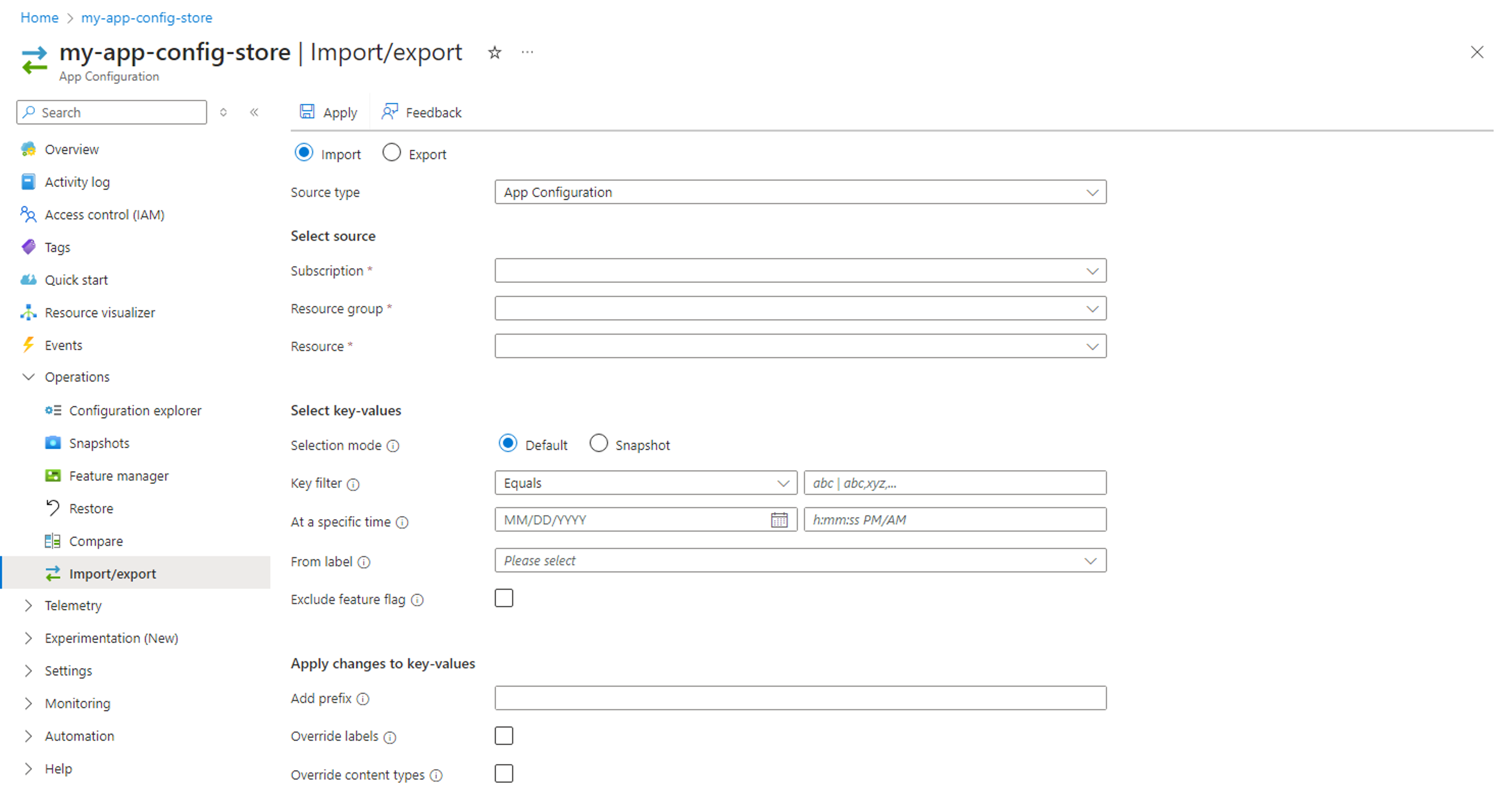Click the Configuration explorer icon
The width and height of the screenshot is (1512, 802).
pyautogui.click(x=52, y=410)
